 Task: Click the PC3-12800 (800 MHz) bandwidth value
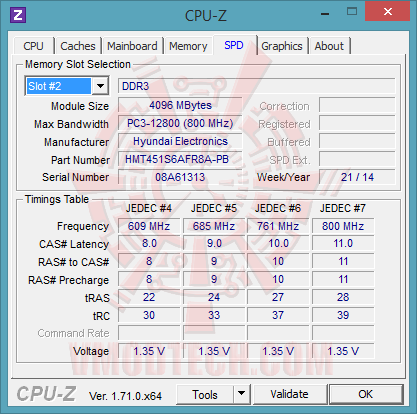point(180,123)
